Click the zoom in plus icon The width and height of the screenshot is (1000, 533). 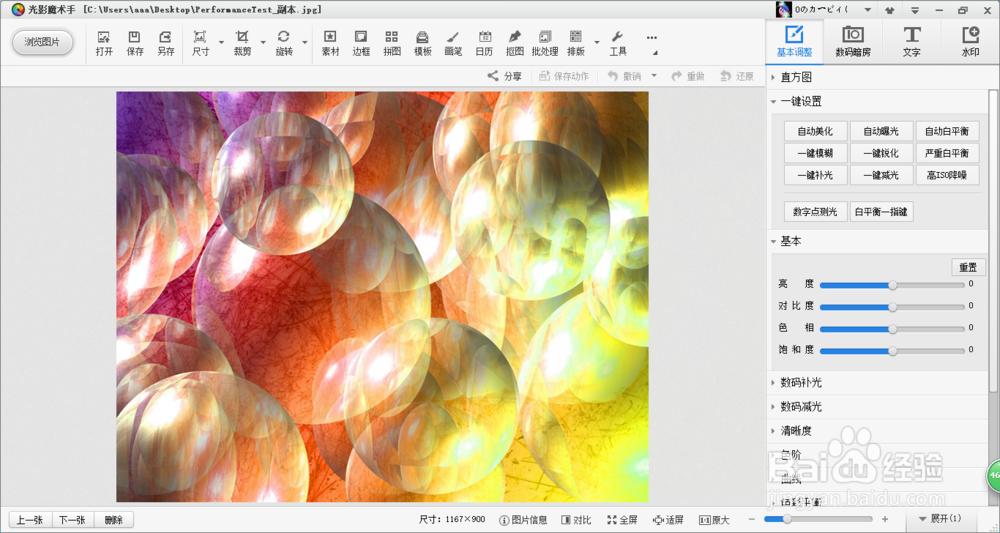pos(885,520)
